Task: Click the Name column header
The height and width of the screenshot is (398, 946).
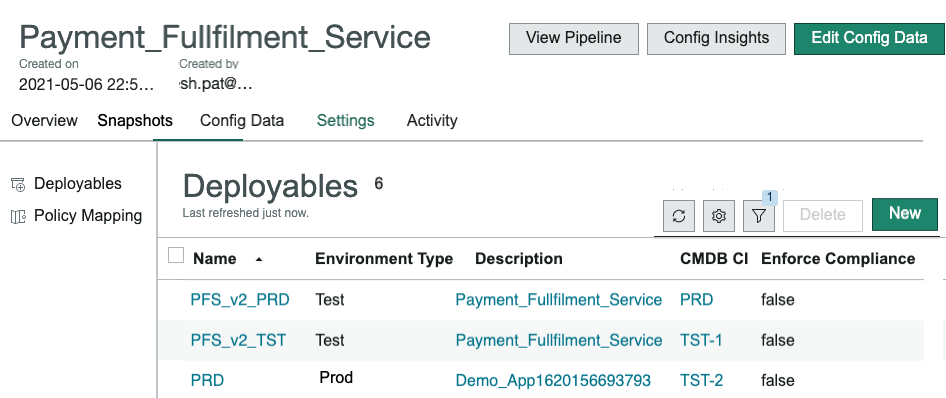Action: point(215,259)
